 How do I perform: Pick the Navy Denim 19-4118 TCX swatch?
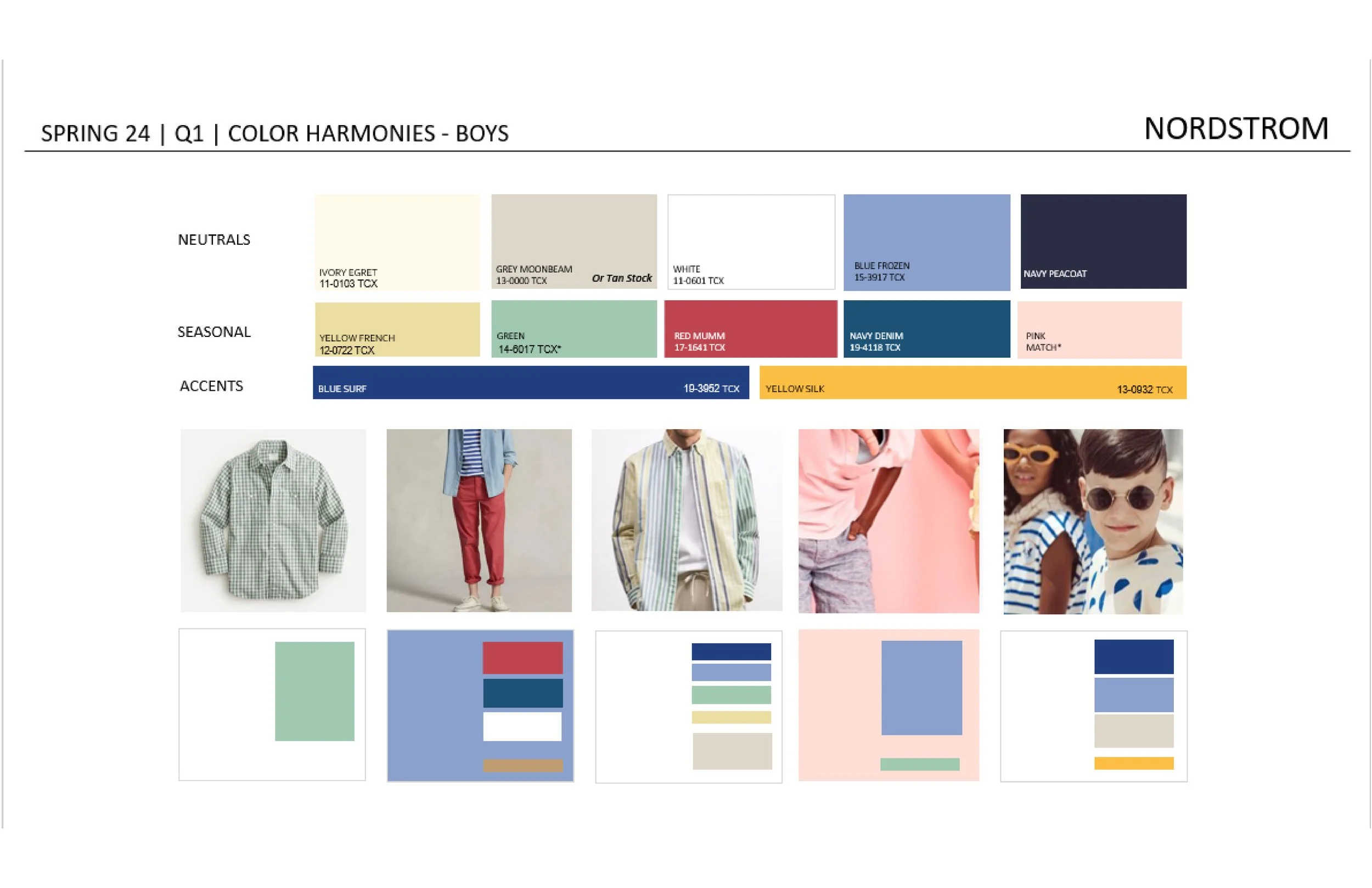[x=926, y=329]
